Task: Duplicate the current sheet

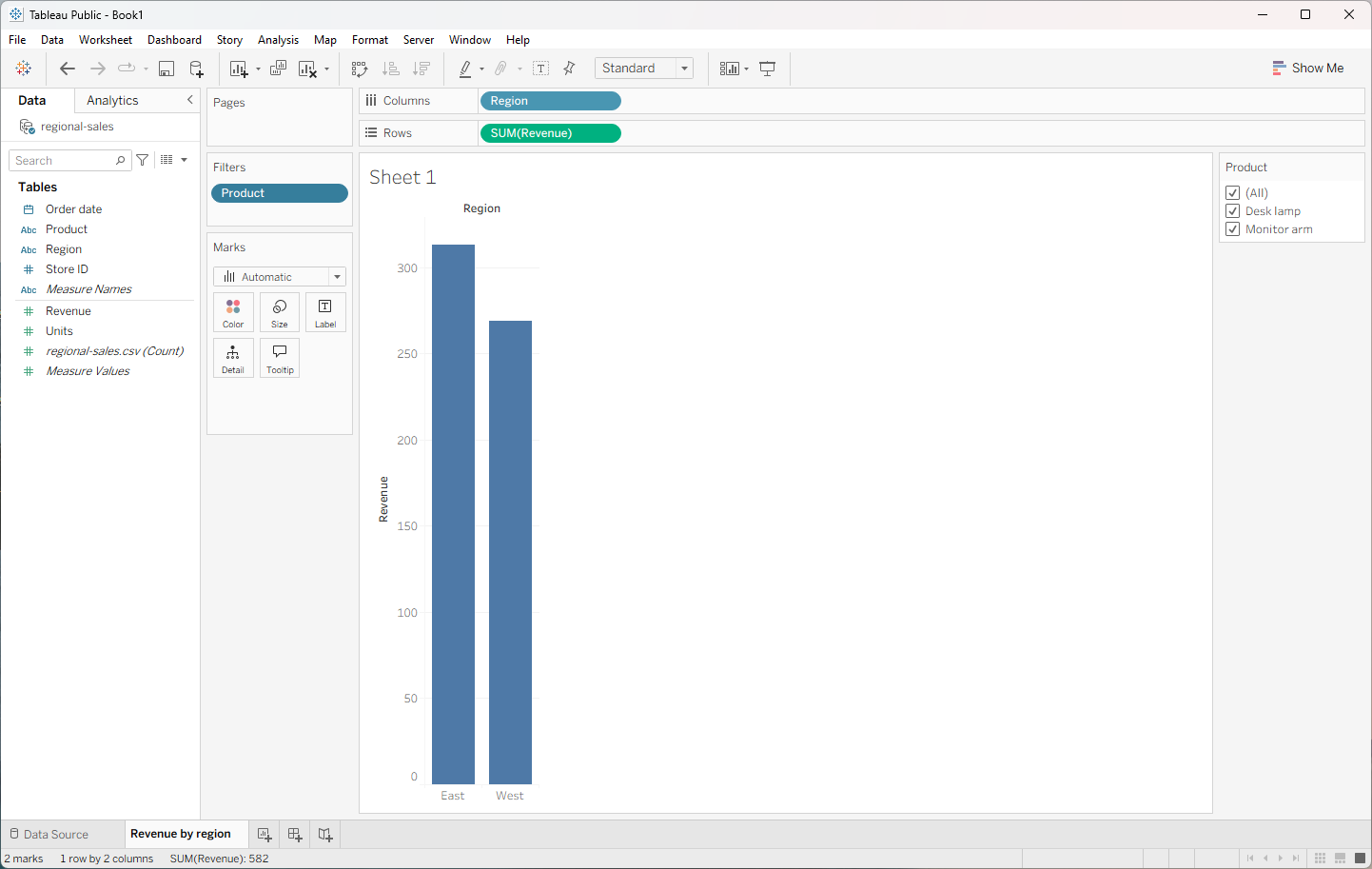Action: pyautogui.click(x=278, y=69)
